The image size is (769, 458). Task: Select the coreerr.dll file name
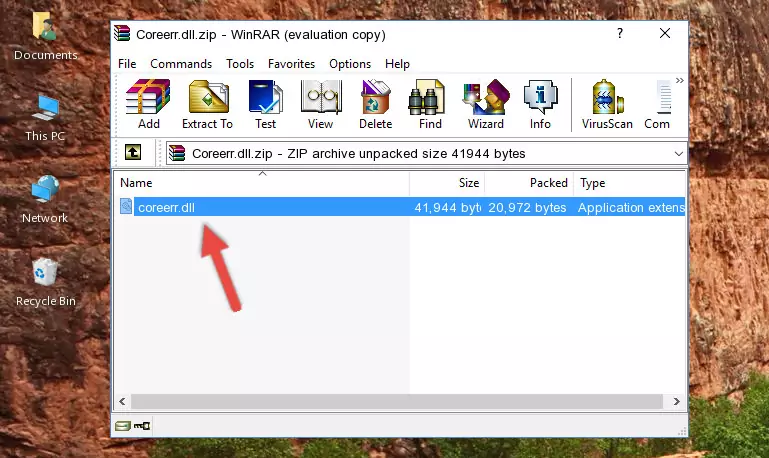166,207
